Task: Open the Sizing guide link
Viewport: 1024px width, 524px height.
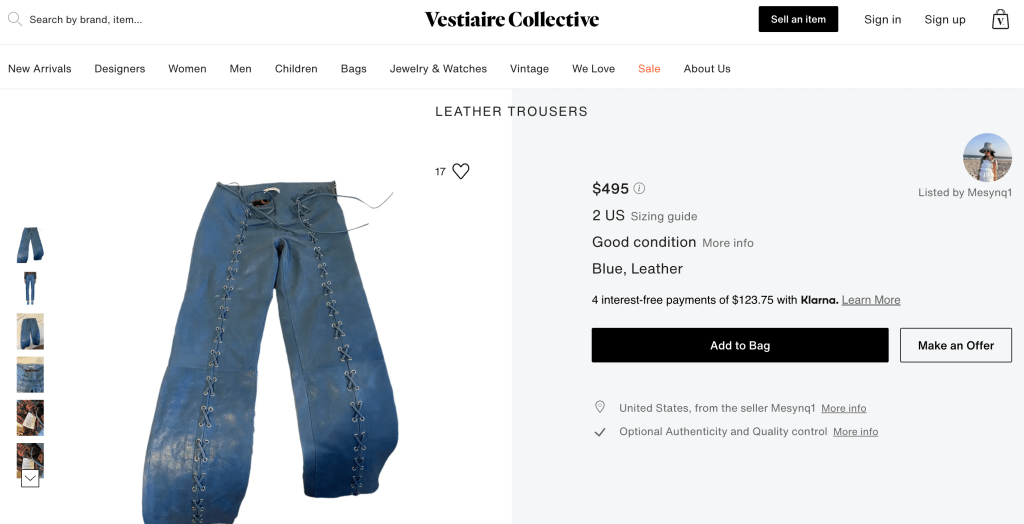Action: coord(664,217)
